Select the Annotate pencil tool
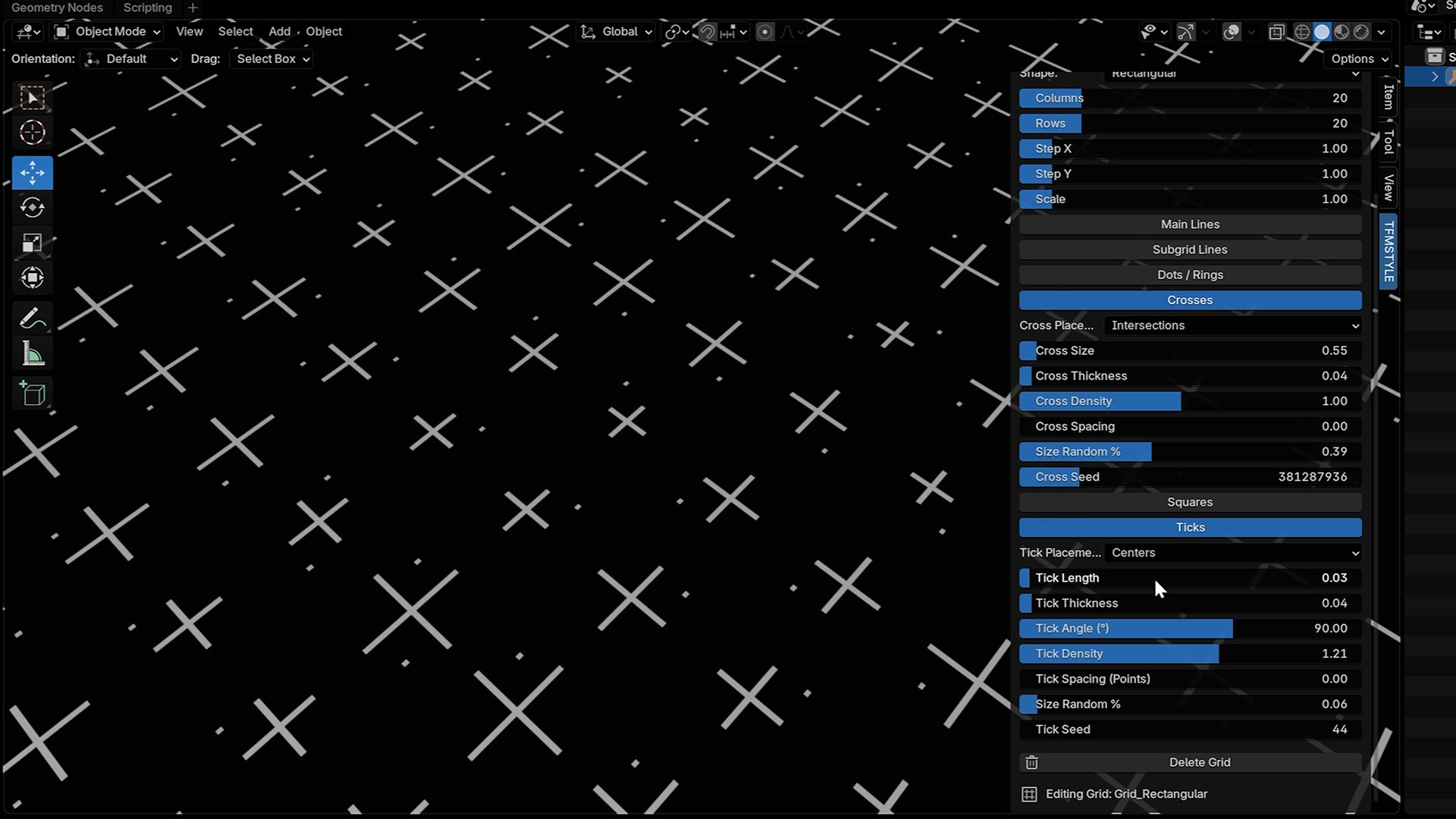 32,318
